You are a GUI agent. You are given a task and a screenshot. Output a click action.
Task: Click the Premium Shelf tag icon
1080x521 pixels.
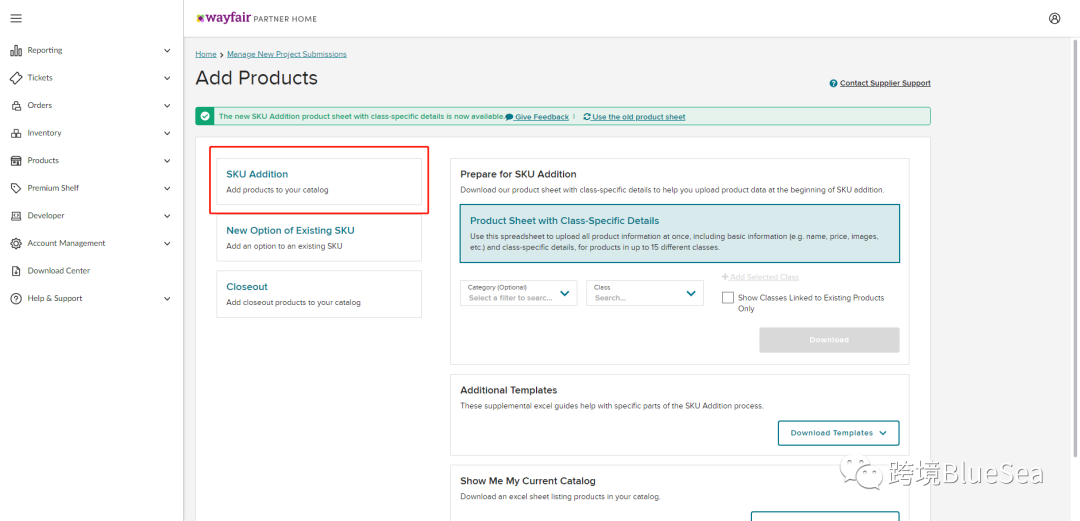[x=16, y=188]
